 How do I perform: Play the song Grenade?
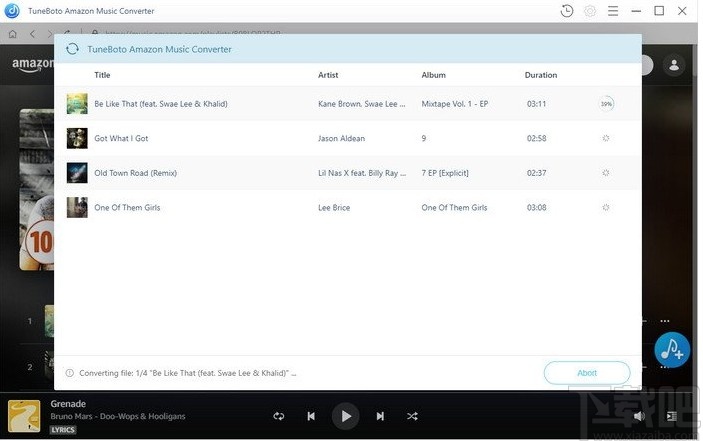[345, 416]
